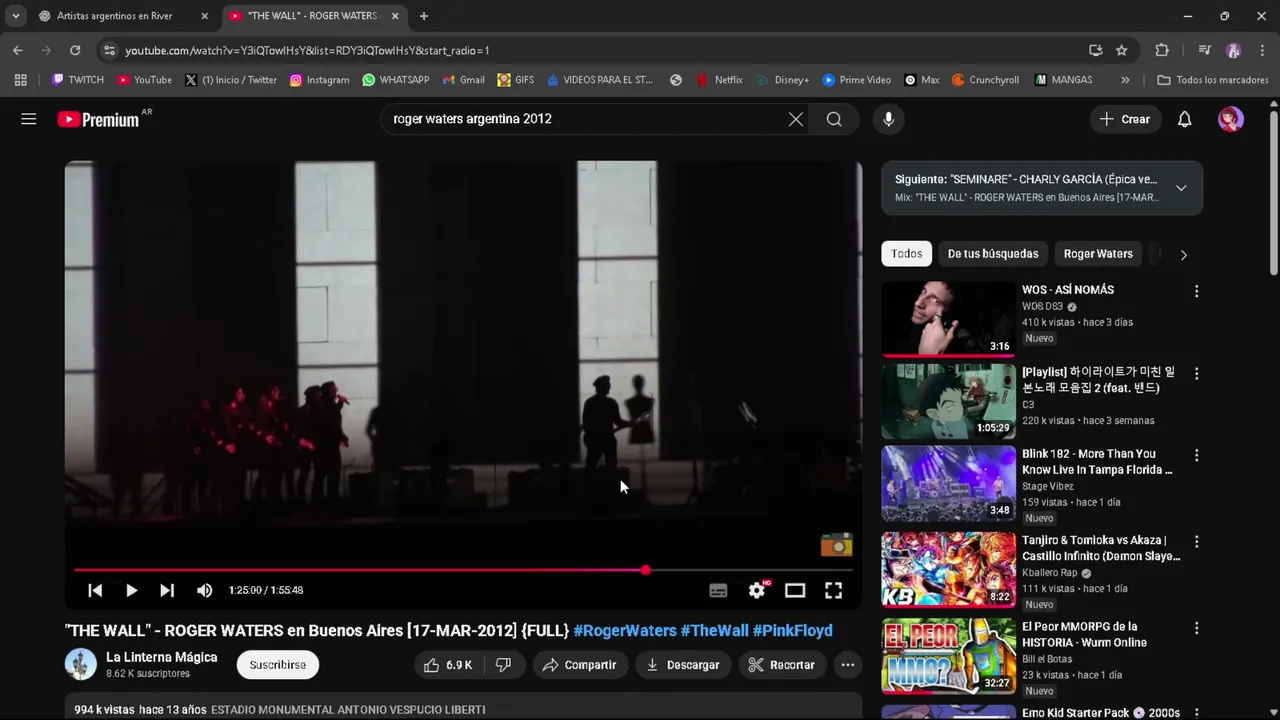The width and height of the screenshot is (1280, 720).
Task: Switch to theater mode
Action: tap(795, 590)
